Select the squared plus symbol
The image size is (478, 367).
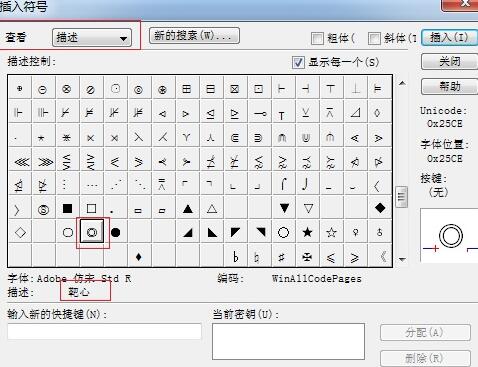tap(187, 89)
